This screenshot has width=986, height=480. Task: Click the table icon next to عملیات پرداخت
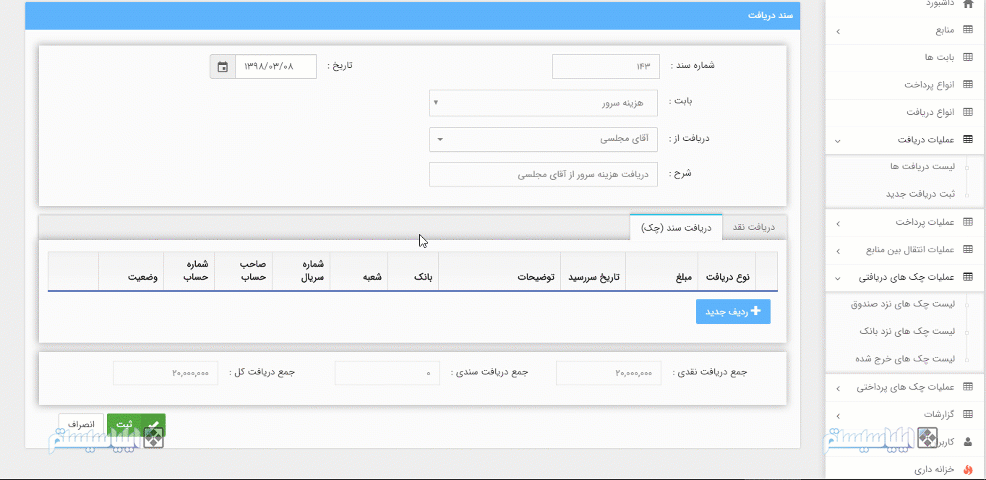[x=968, y=222]
